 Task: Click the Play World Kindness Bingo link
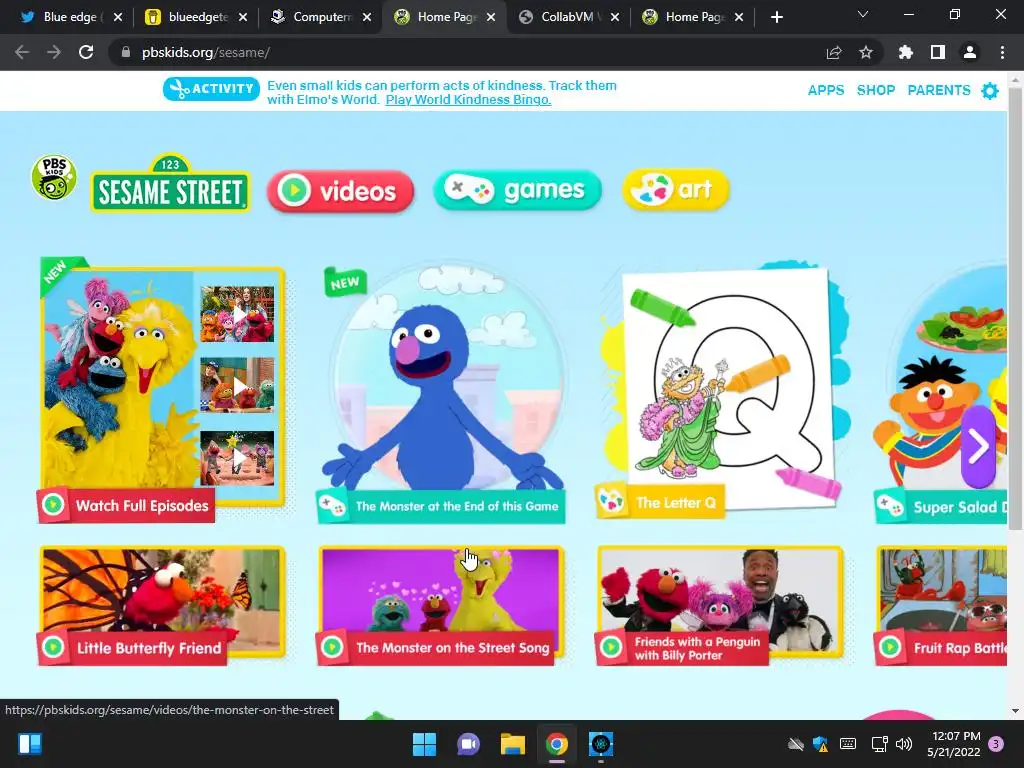coord(468,100)
